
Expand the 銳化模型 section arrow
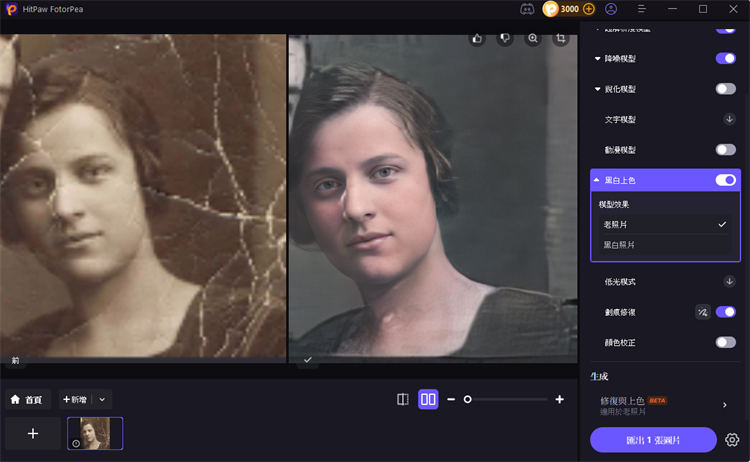[x=597, y=89]
